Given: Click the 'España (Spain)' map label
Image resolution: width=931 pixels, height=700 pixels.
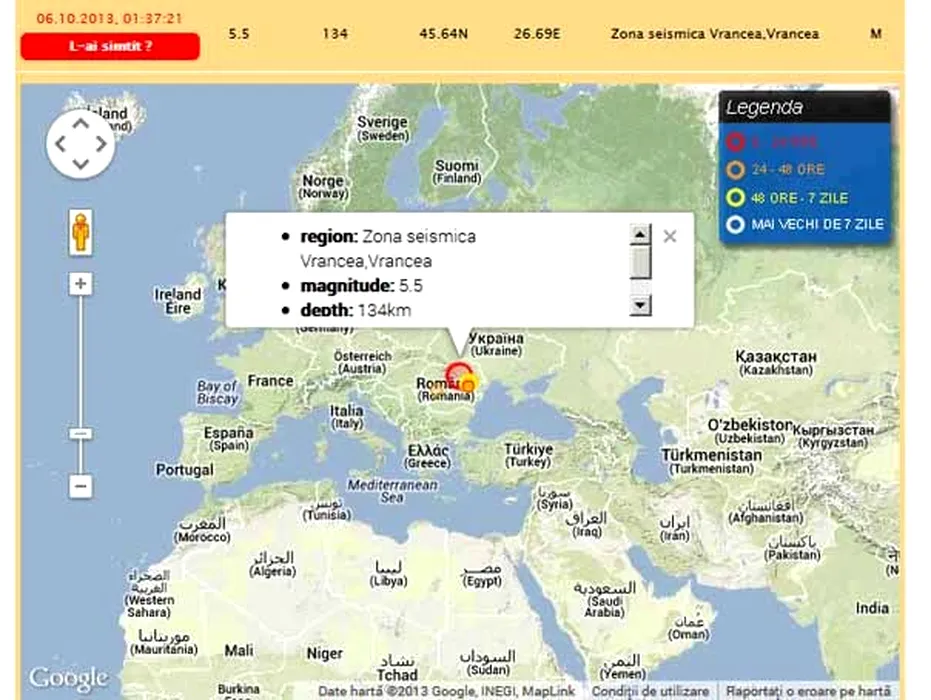Looking at the screenshot, I should 229,439.
